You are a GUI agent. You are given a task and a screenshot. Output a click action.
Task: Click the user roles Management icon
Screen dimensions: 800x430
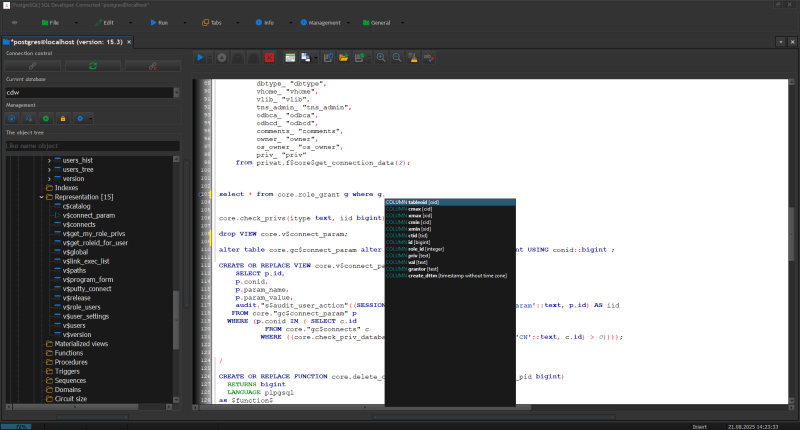[29, 118]
